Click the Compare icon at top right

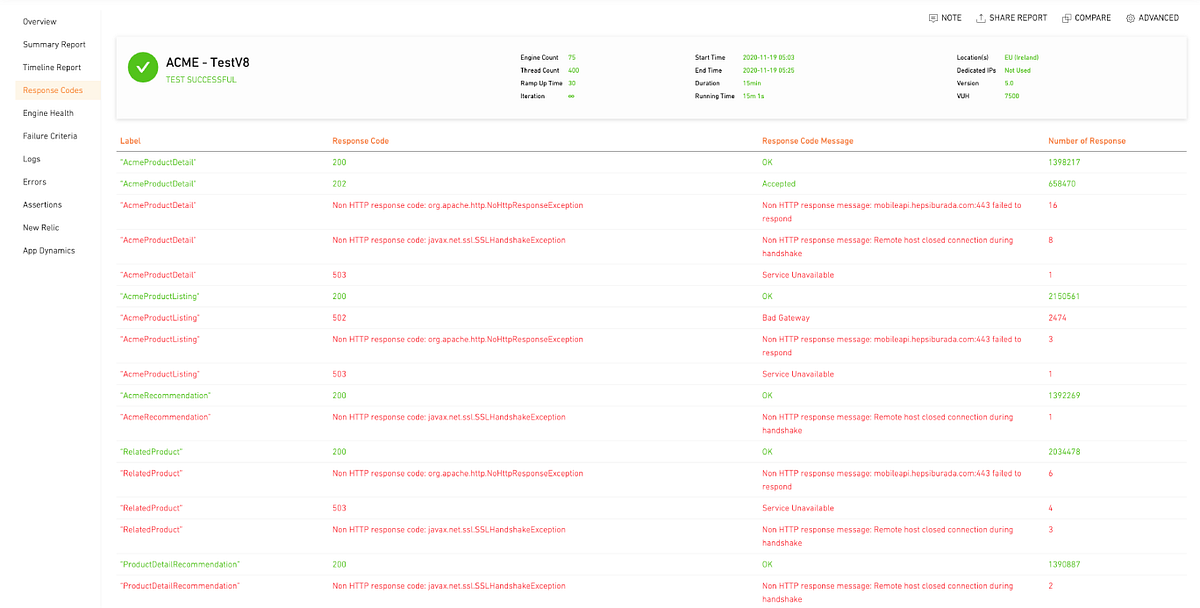coord(1066,17)
